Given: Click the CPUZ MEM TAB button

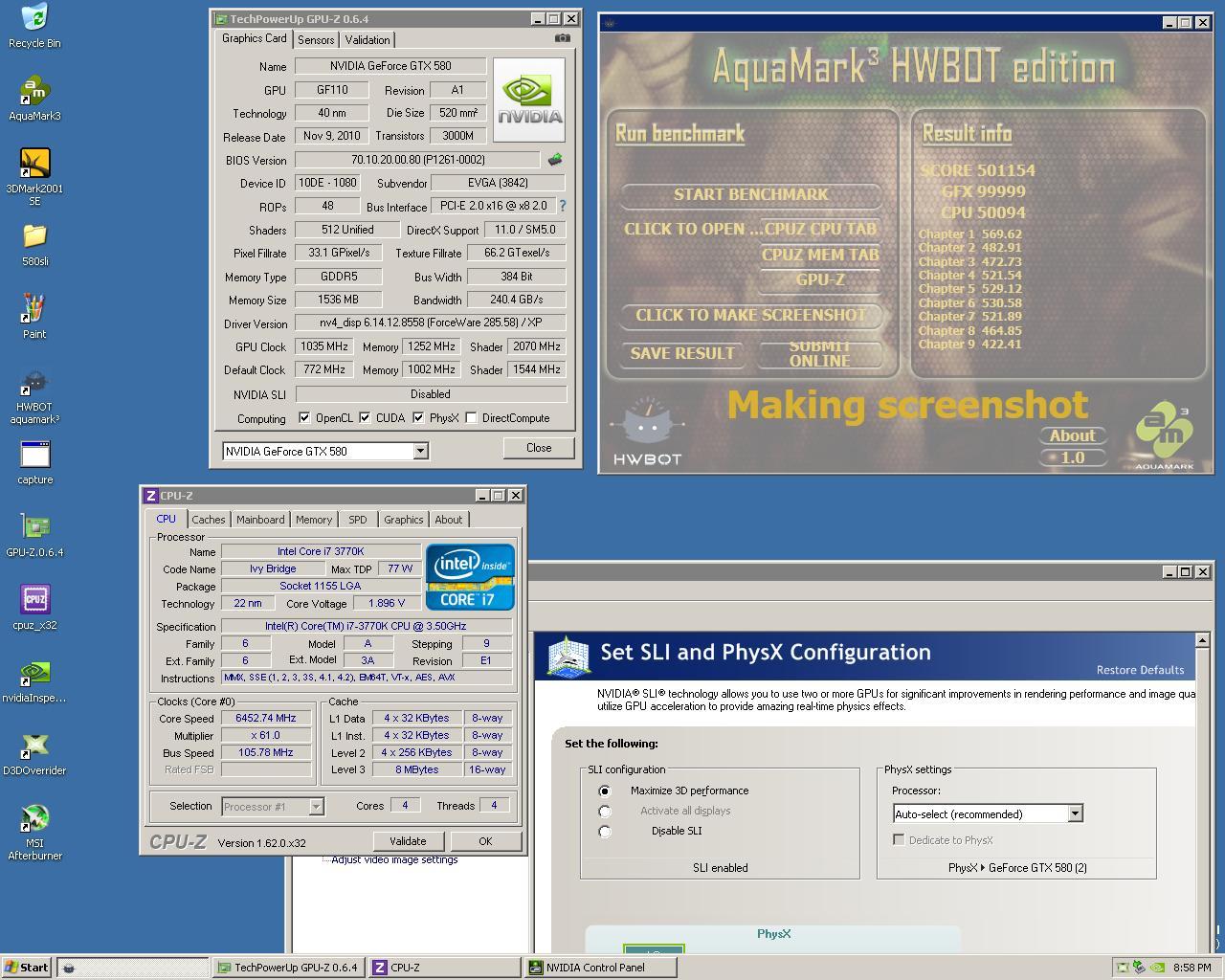Looking at the screenshot, I should [820, 255].
